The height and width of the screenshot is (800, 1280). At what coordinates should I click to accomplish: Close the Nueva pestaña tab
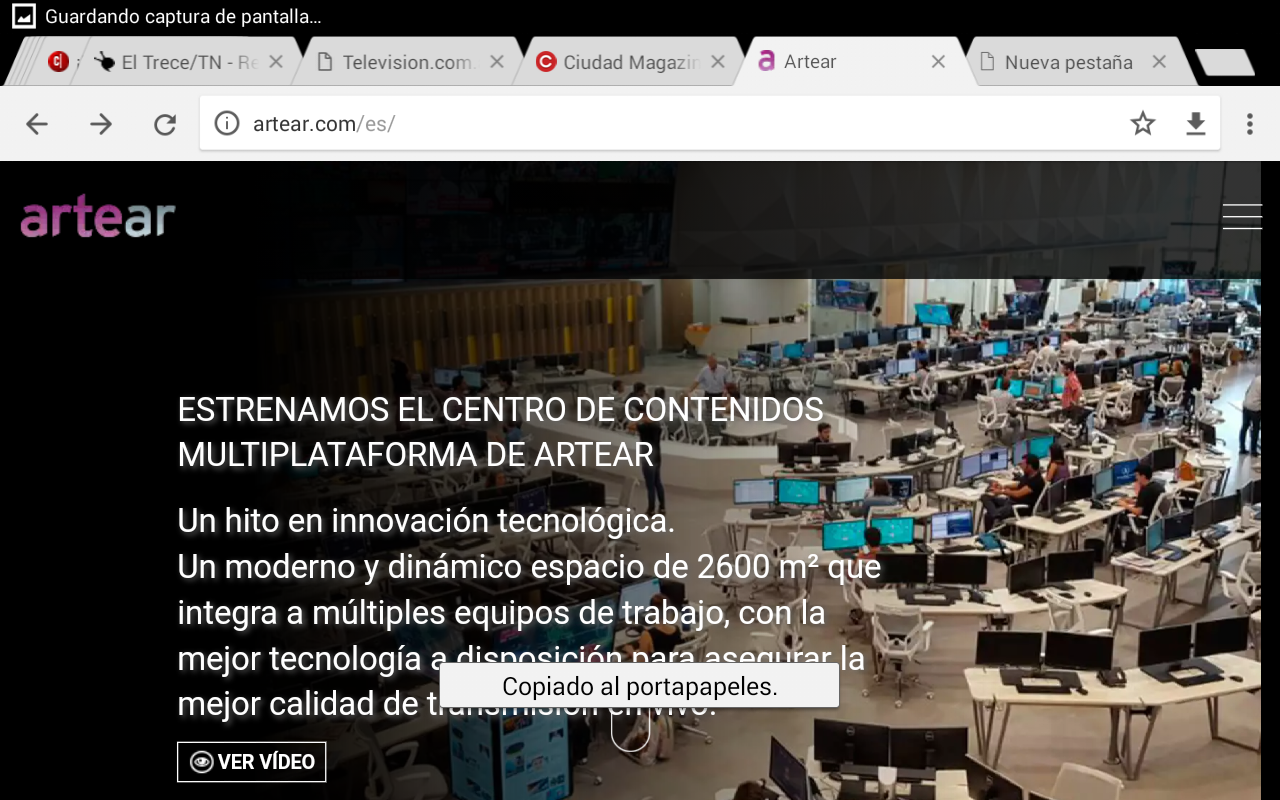pos(1159,62)
